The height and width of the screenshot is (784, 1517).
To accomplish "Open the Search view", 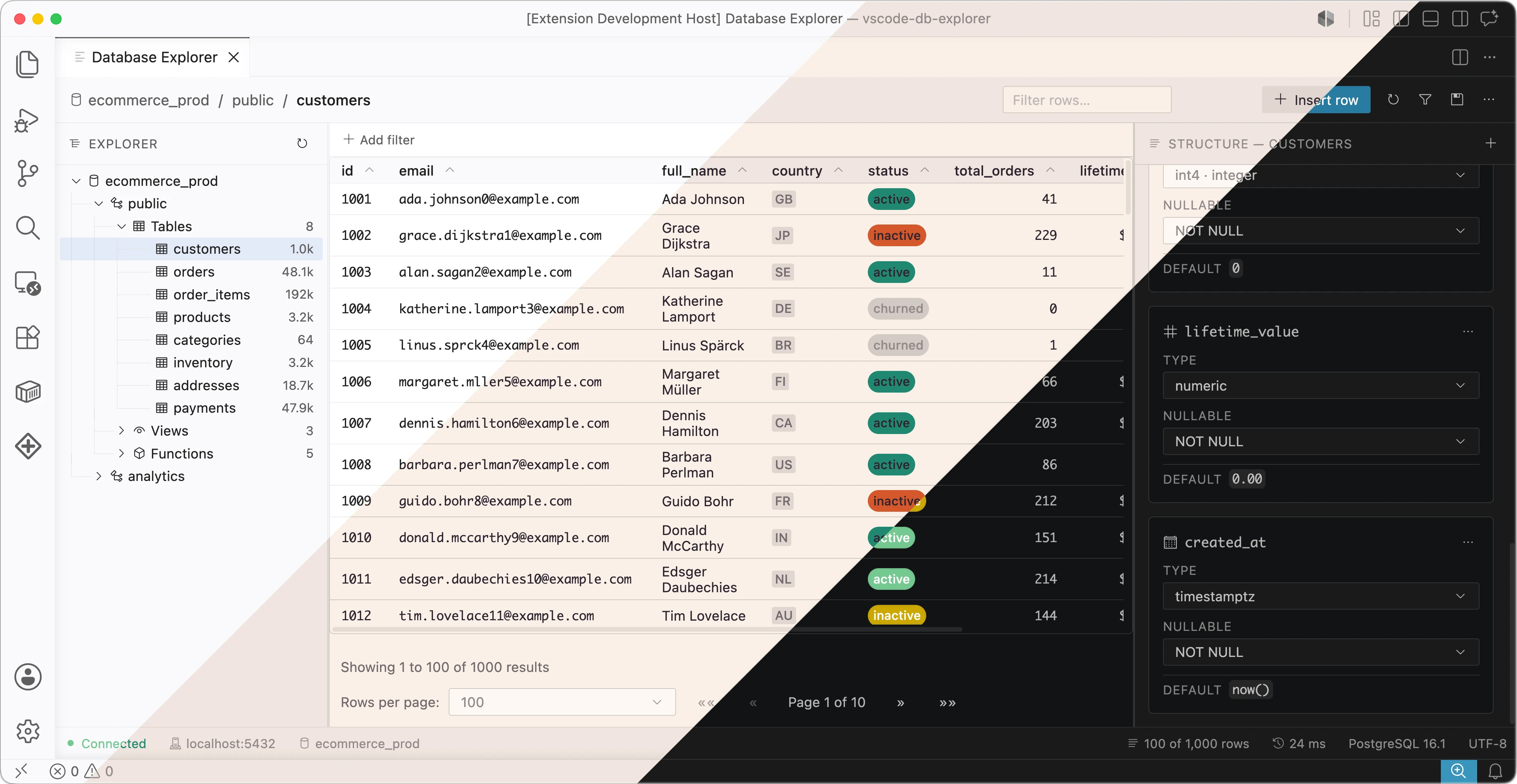I will point(27,228).
